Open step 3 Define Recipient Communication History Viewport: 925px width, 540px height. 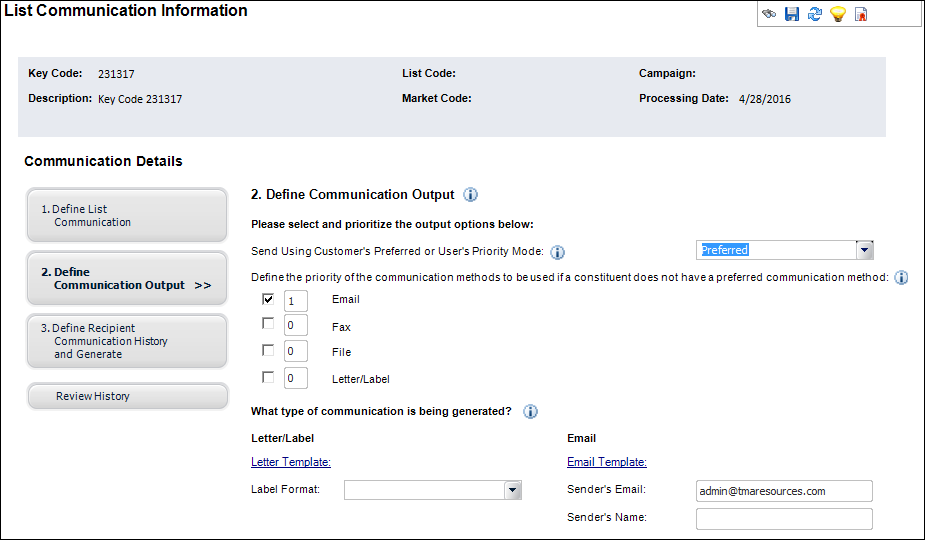tap(127, 341)
